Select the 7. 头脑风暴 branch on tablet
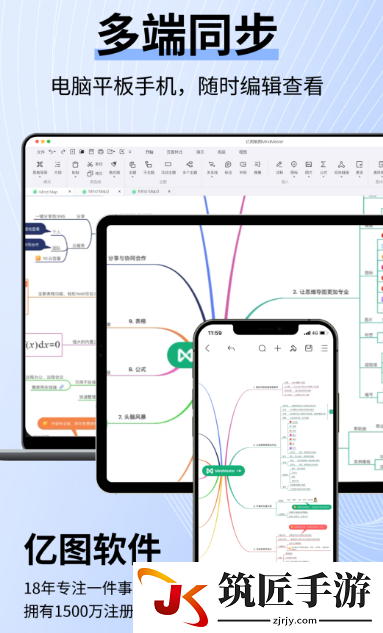Viewport: 383px width, 633px height. click(x=132, y=417)
